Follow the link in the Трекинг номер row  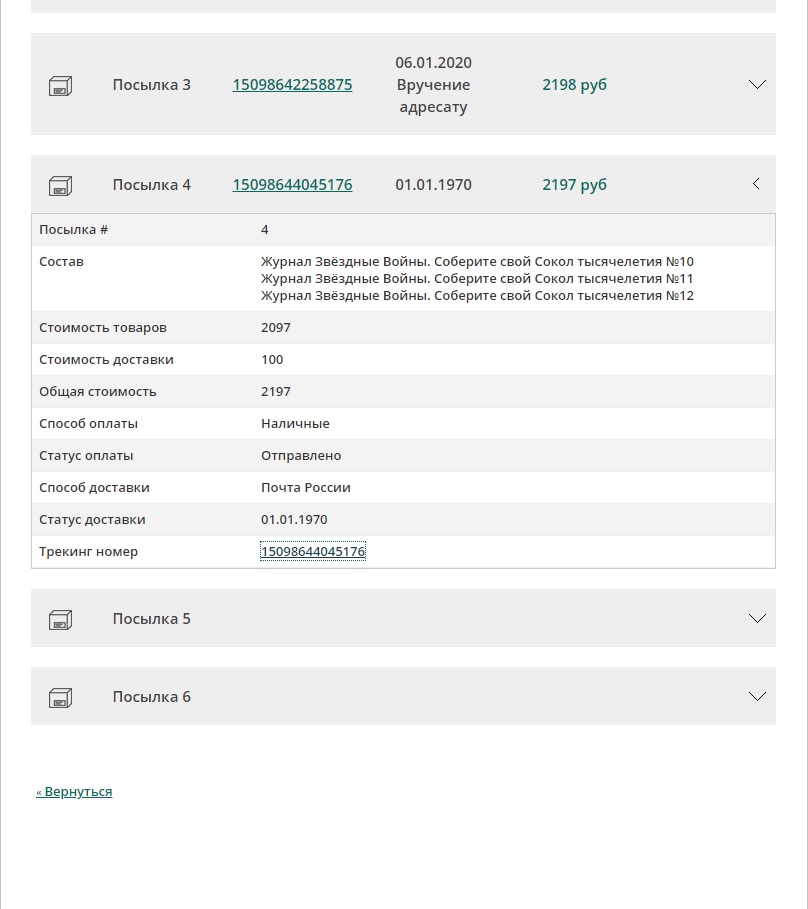[313, 552]
